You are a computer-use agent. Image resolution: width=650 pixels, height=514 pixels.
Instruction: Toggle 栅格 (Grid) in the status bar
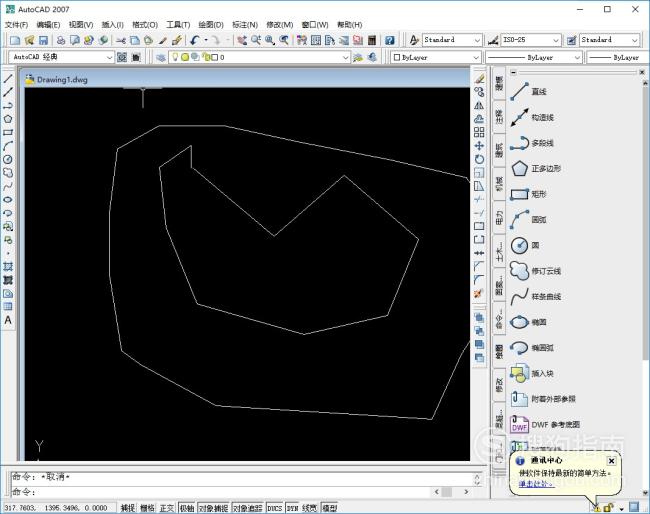tap(147, 508)
